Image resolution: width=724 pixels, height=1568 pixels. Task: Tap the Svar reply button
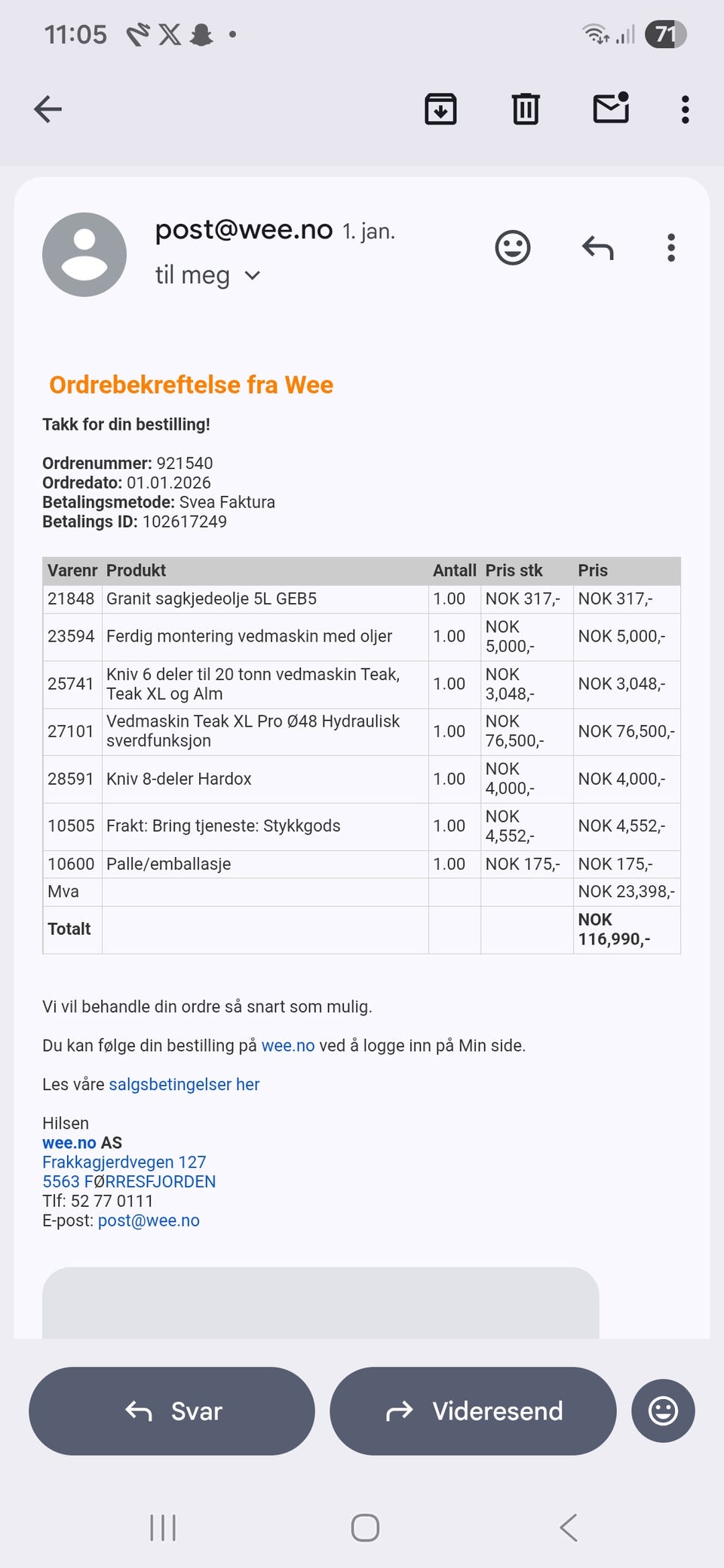coord(172,1411)
